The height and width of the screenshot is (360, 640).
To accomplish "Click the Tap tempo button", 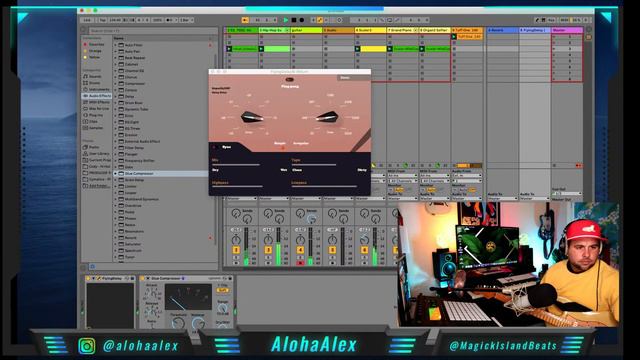I will (102, 20).
